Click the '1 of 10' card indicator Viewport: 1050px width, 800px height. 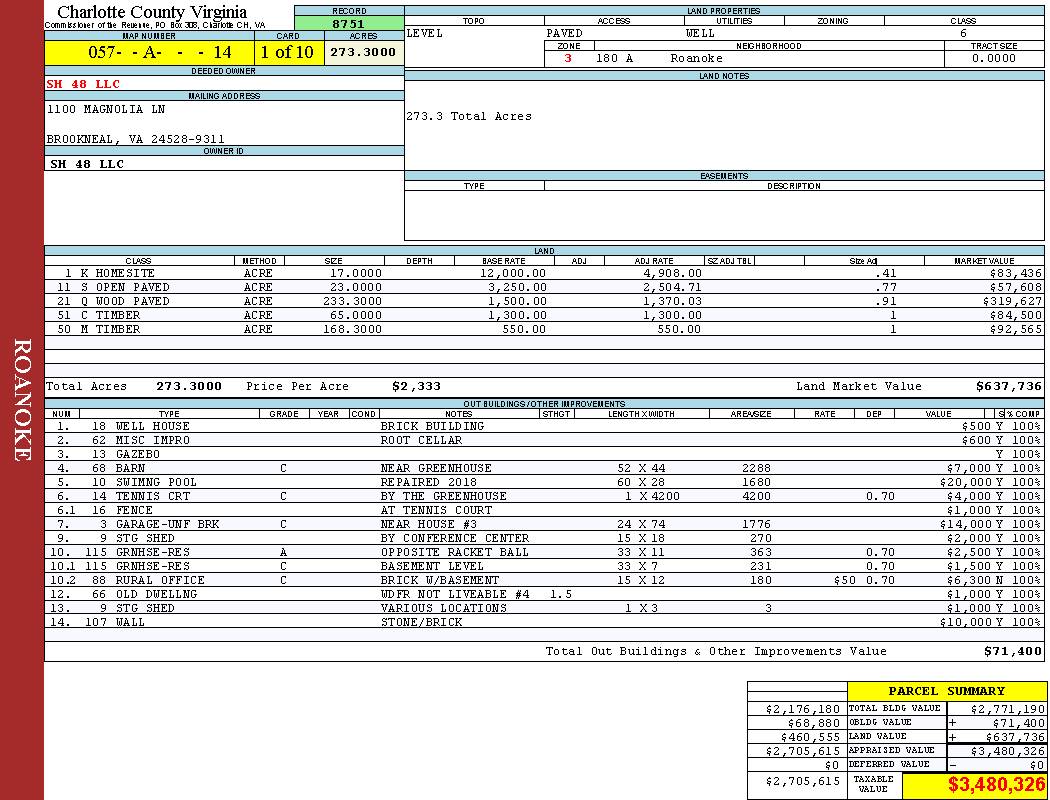pyautogui.click(x=286, y=52)
